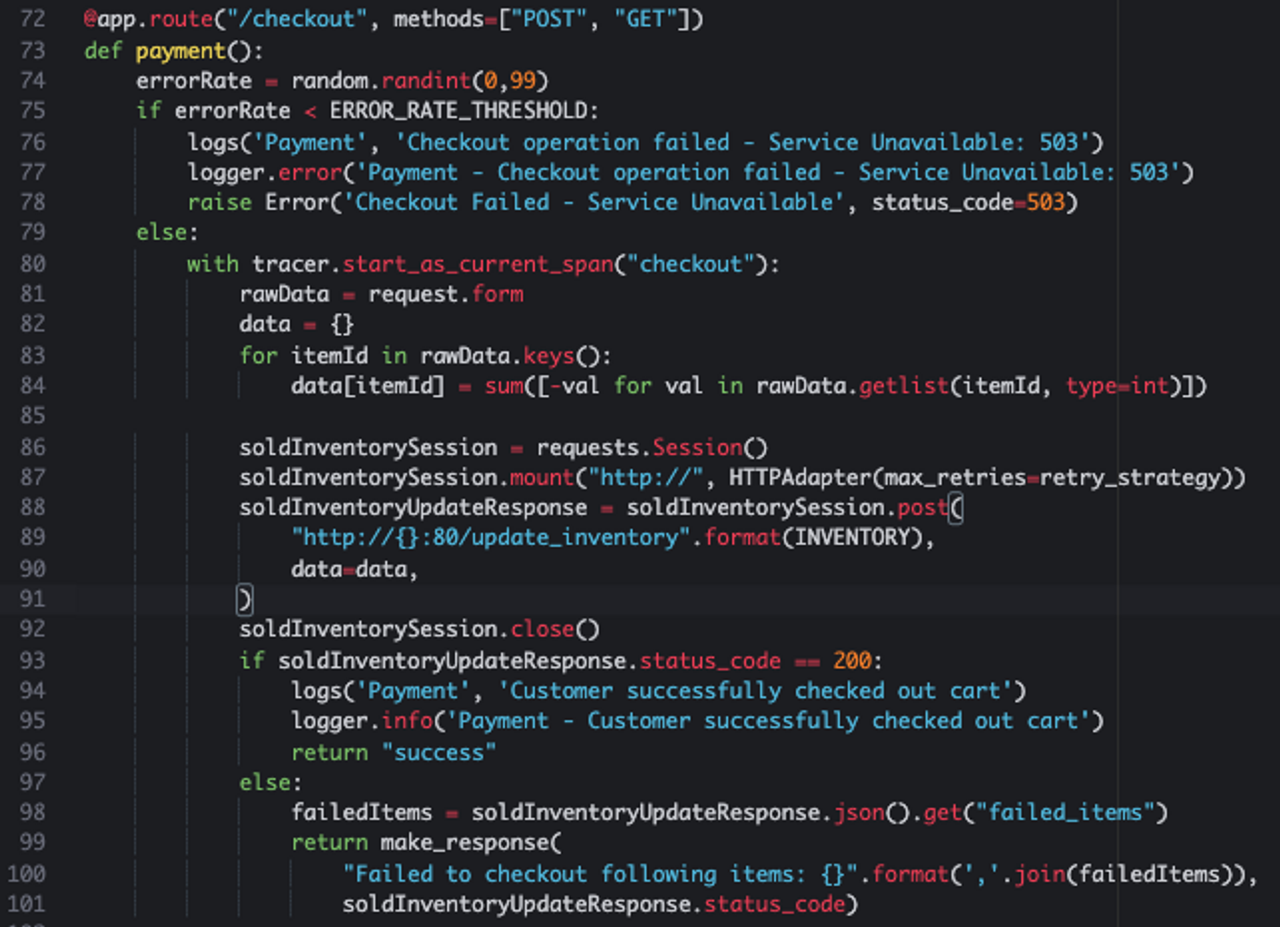Screen dimensions: 1280x927
Task: Click 'HTTPAdapter(max_retries=retry_strategy)' text
Action: pyautogui.click(x=981, y=477)
